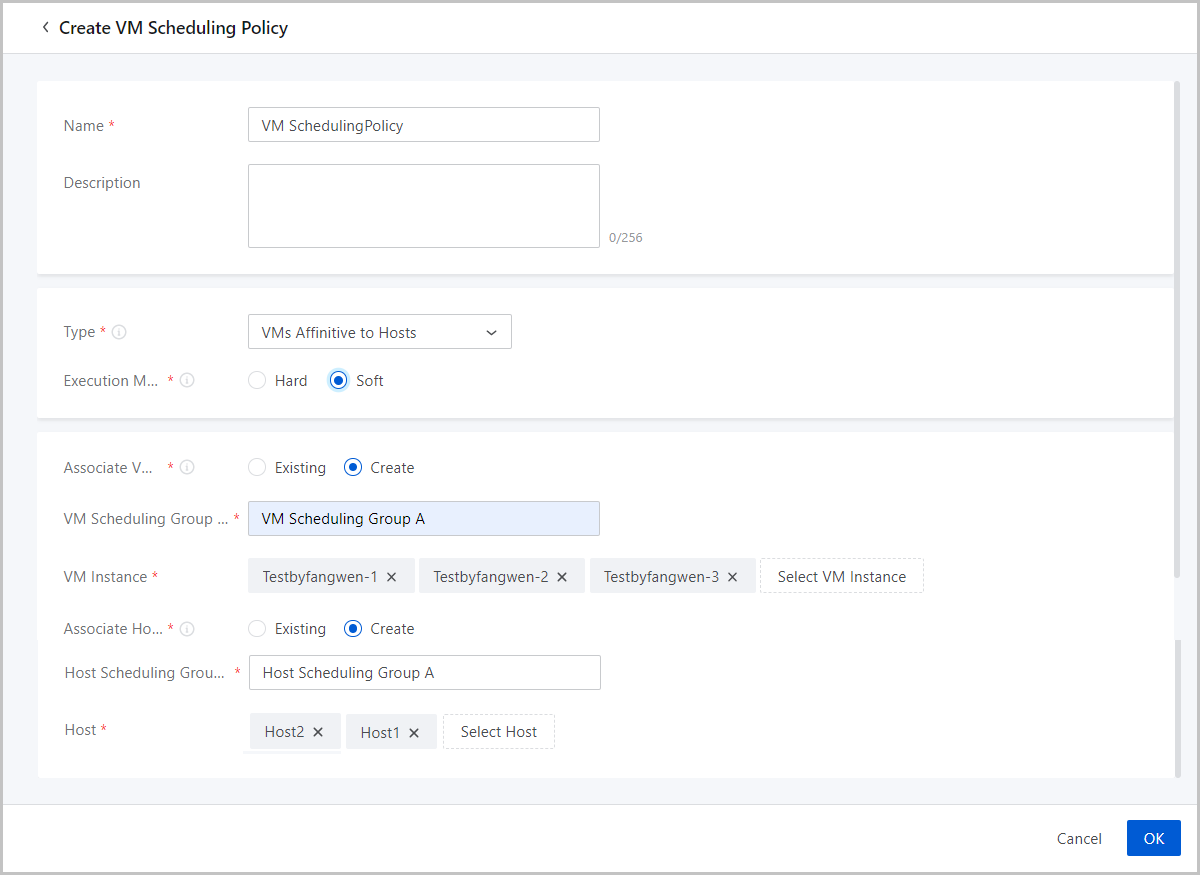Viewport: 1200px width, 875px height.
Task: Click the Select VM Instance button
Action: 841,577
